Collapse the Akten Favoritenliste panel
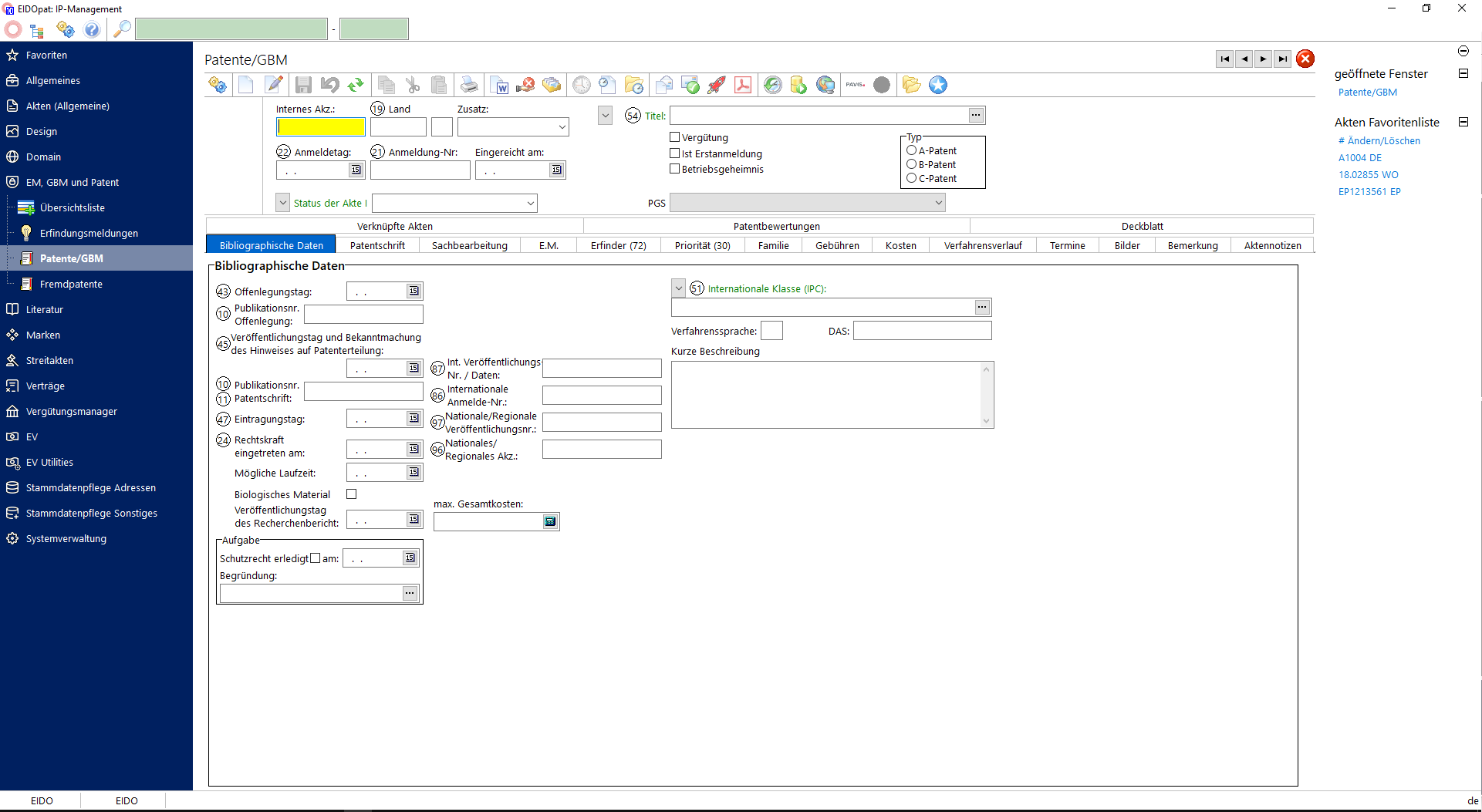The image size is (1482, 812). coord(1463,122)
